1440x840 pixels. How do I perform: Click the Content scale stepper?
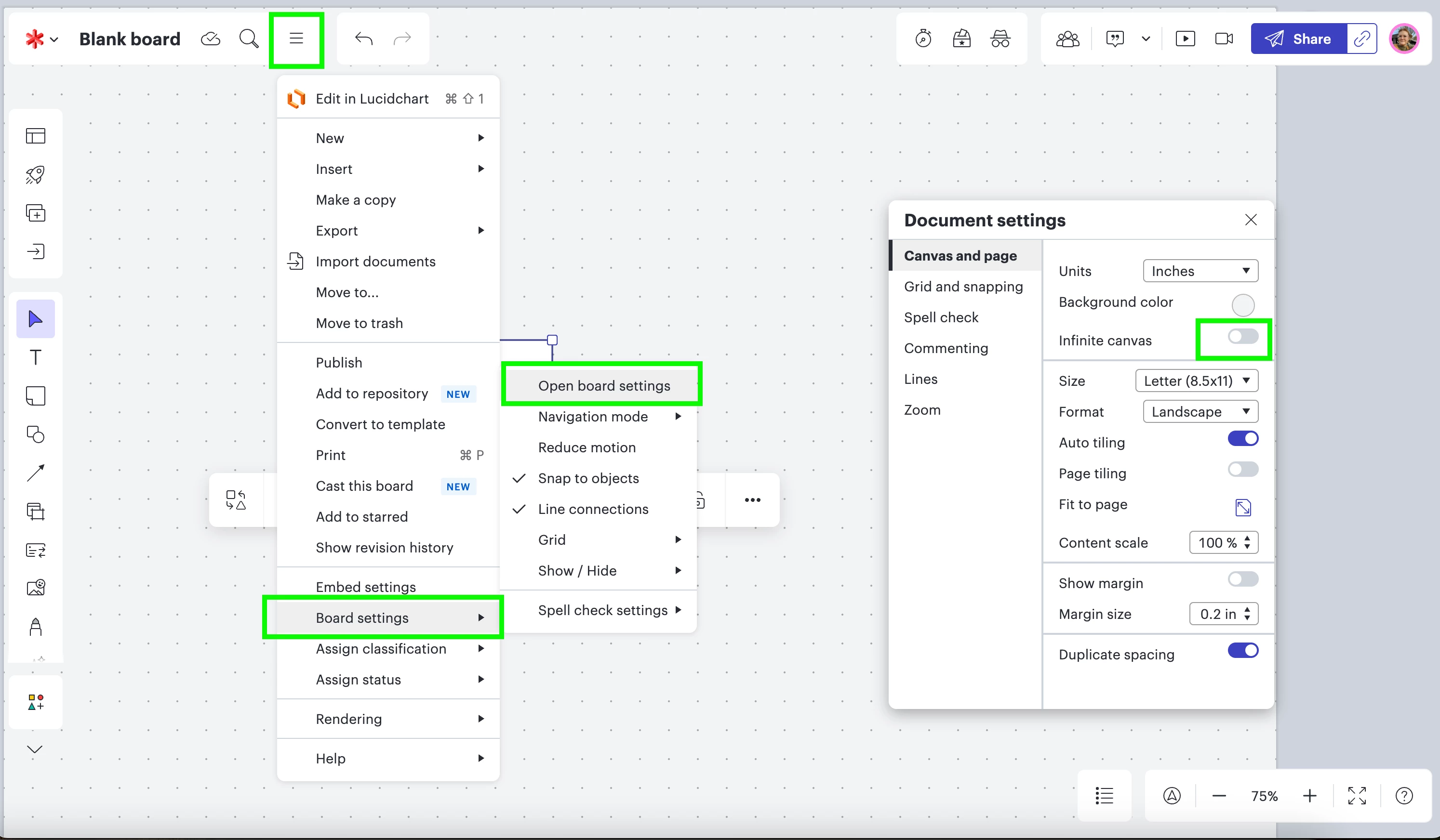[x=1247, y=542]
